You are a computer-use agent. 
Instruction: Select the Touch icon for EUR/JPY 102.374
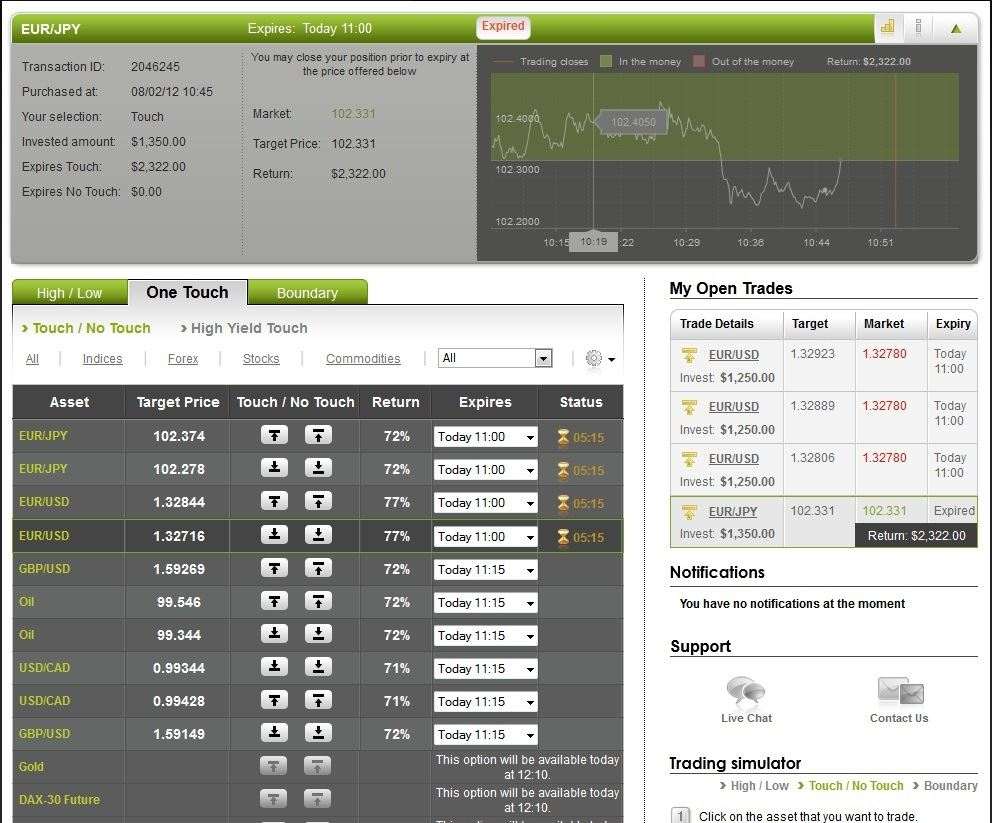(272, 436)
